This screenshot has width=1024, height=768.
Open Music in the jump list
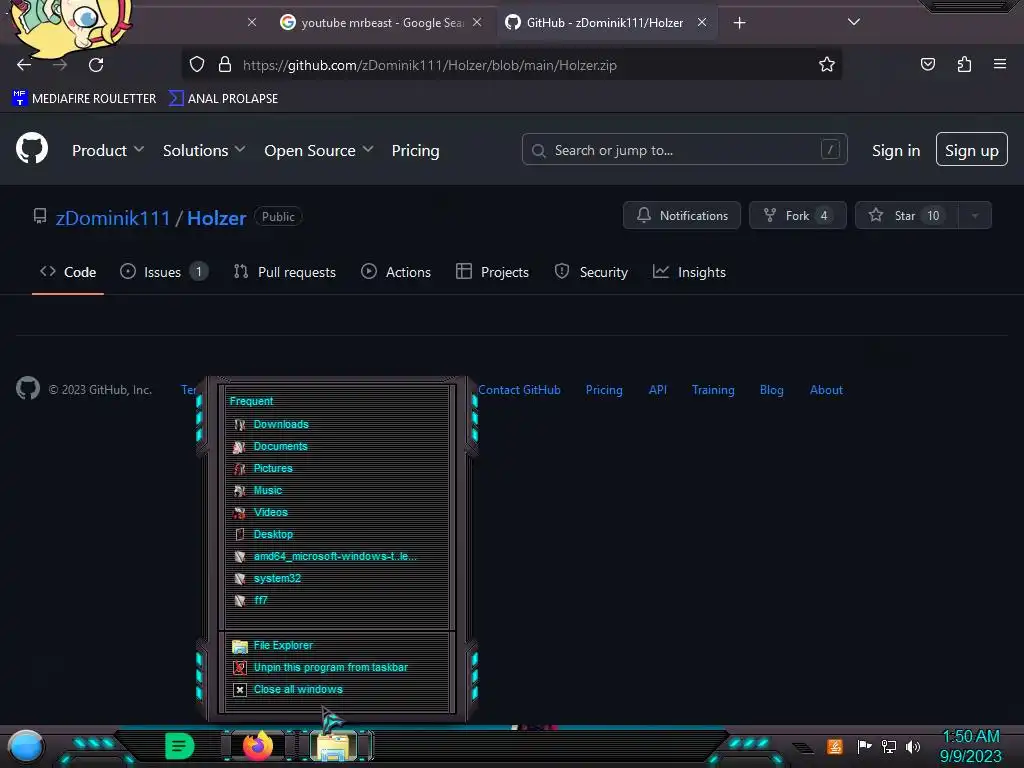(337, 490)
